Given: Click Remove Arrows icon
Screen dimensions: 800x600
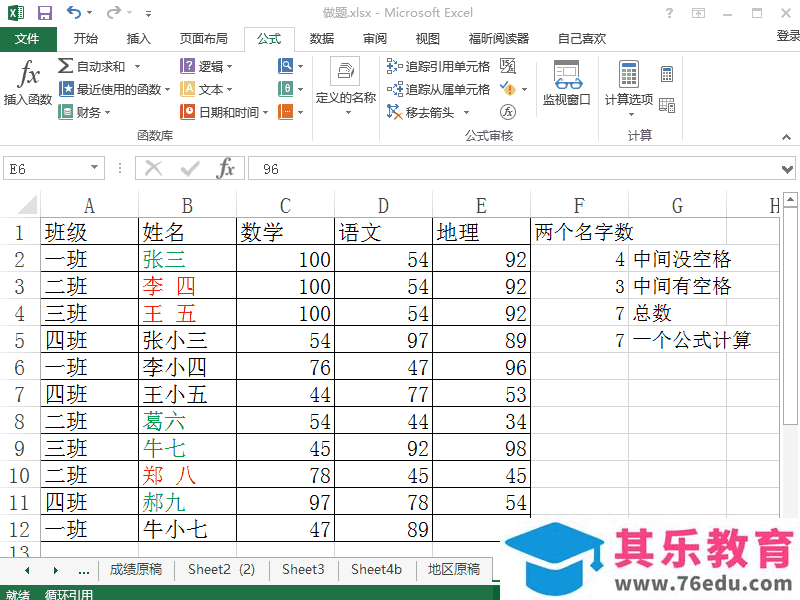Looking at the screenshot, I should pyautogui.click(x=394, y=112).
